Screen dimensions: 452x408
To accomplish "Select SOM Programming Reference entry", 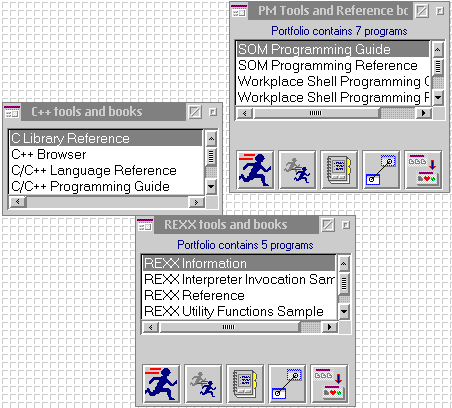I will 328,65.
